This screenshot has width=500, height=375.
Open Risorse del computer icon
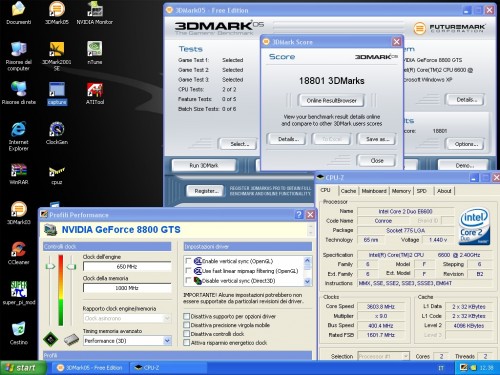(19, 56)
